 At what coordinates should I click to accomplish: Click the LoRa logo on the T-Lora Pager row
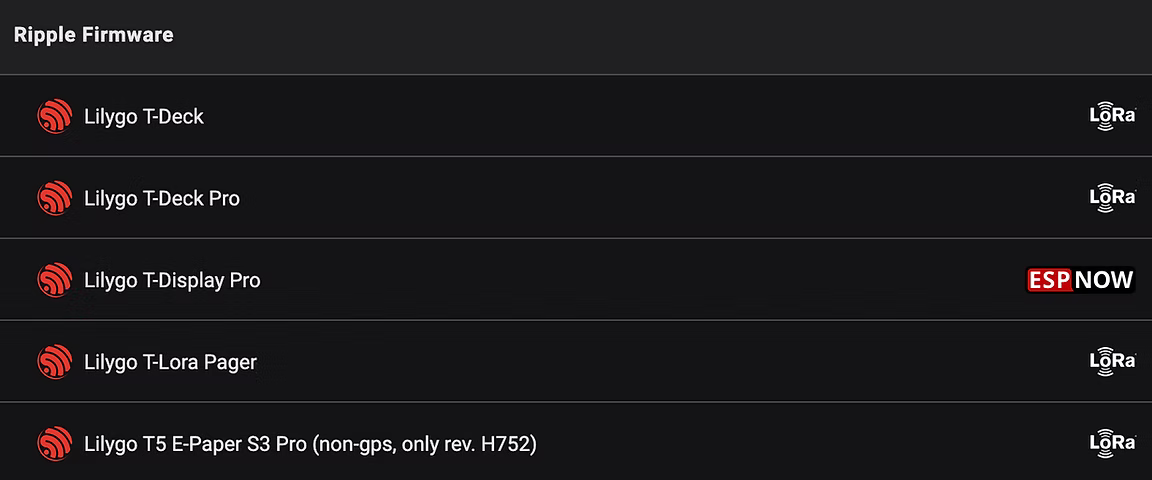point(1112,362)
